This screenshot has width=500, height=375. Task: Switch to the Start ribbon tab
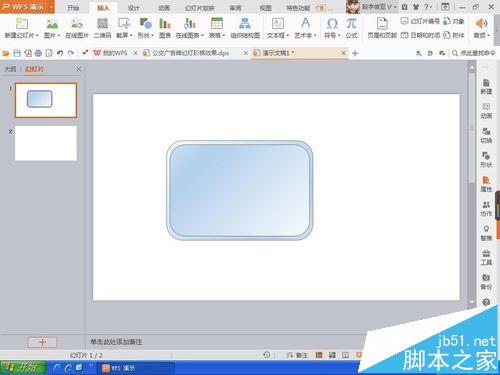(73, 7)
